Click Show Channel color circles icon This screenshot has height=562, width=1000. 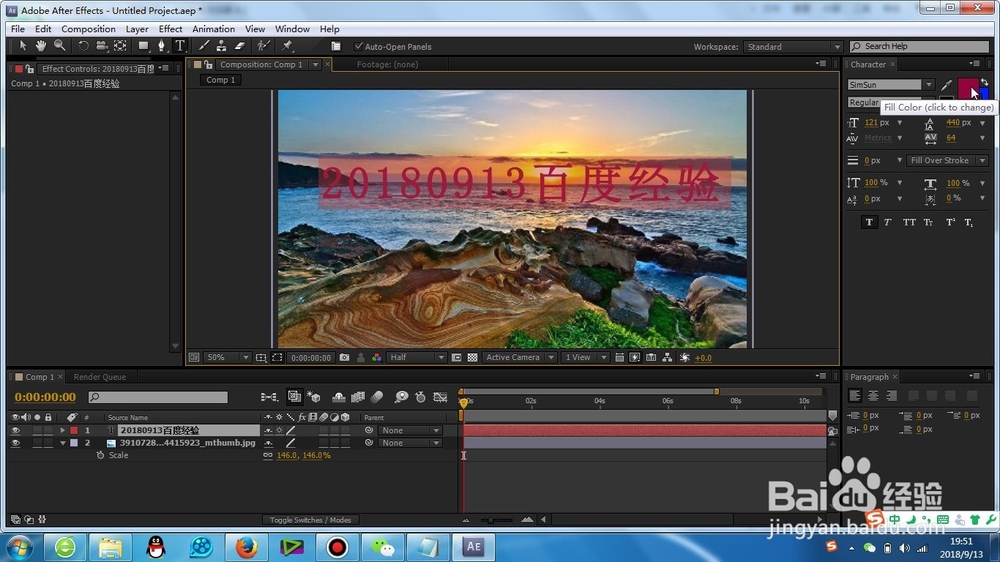coord(377,358)
